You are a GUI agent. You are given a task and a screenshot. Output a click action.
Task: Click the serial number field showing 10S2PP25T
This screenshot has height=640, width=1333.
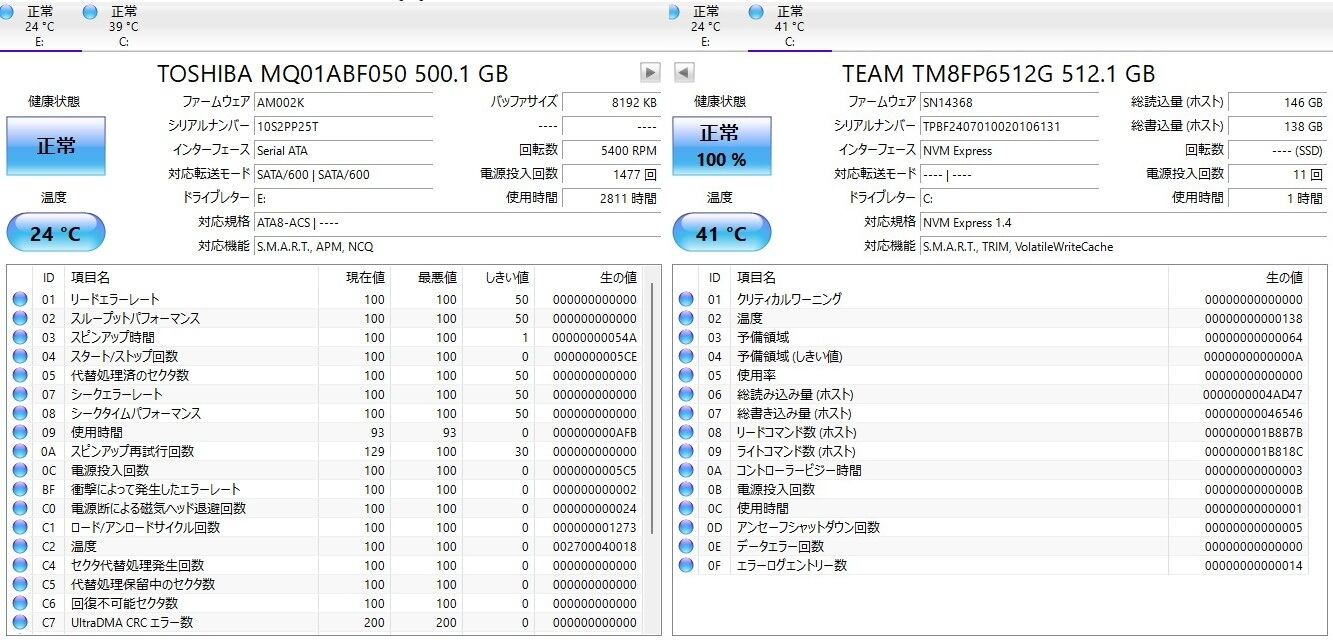point(343,126)
